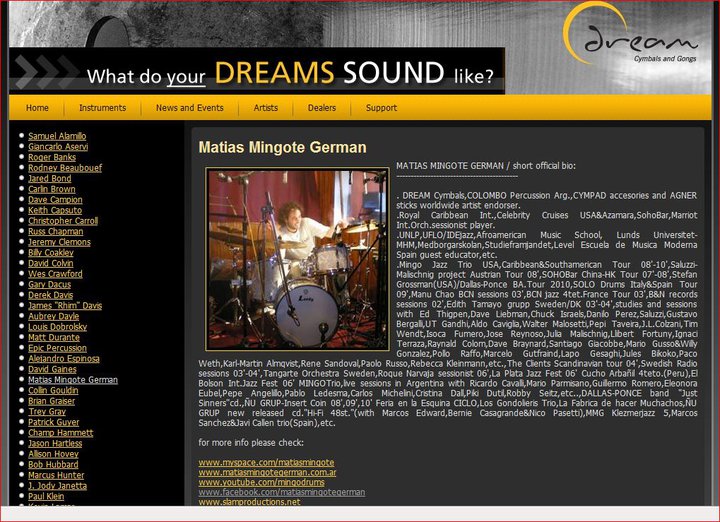The width and height of the screenshot is (720, 522).
Task: Open Carlin Brown artist page
Action: (x=51, y=189)
